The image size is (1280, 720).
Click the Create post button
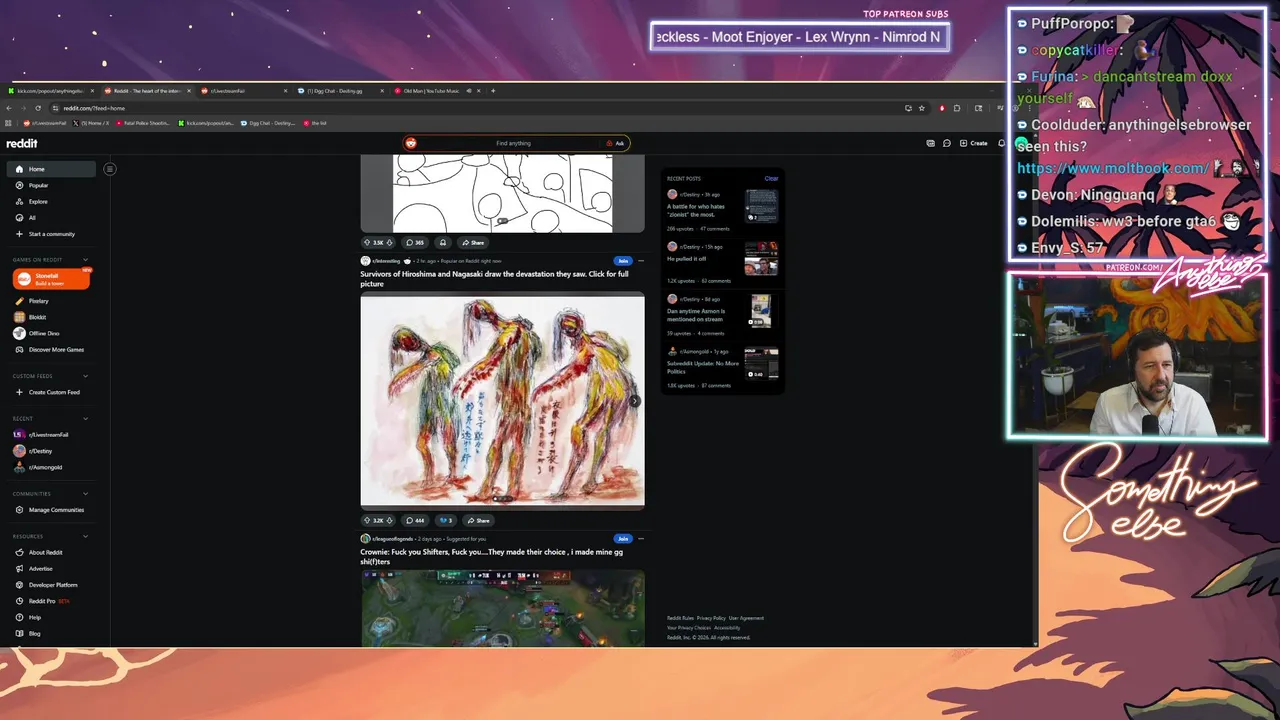pyautogui.click(x=974, y=143)
